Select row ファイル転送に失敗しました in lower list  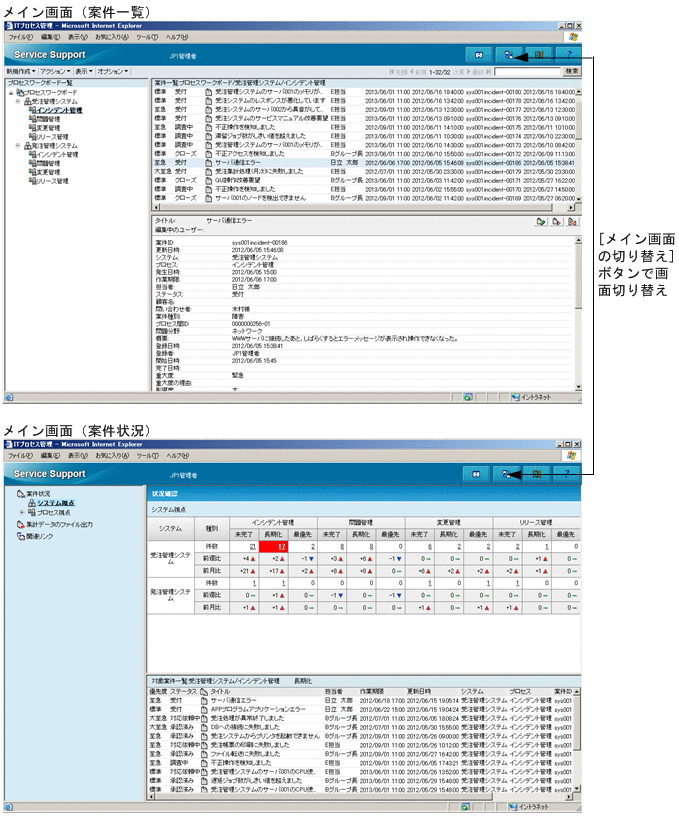tap(361, 754)
